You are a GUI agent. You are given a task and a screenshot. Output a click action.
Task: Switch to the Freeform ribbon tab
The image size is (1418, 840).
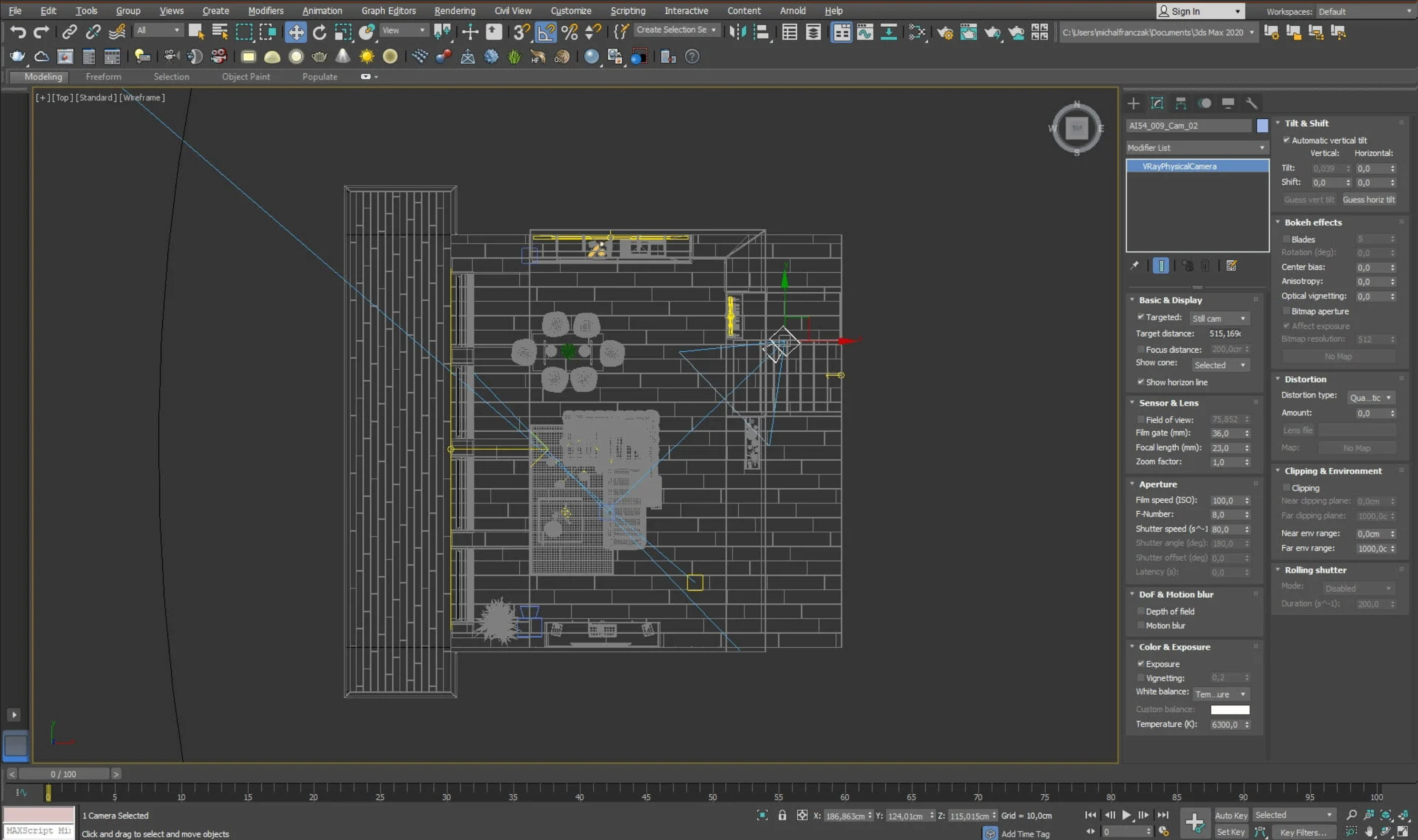click(103, 77)
